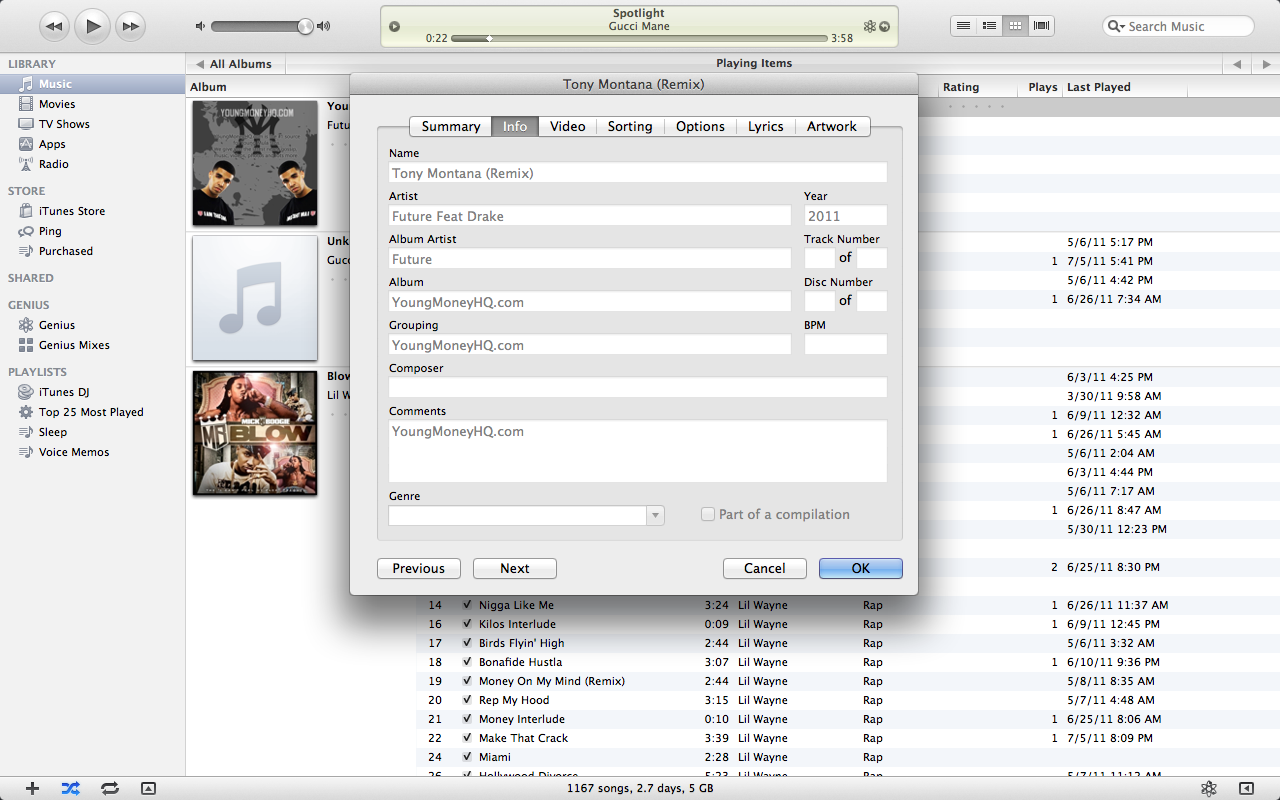Open the Lyrics tab

click(x=766, y=126)
